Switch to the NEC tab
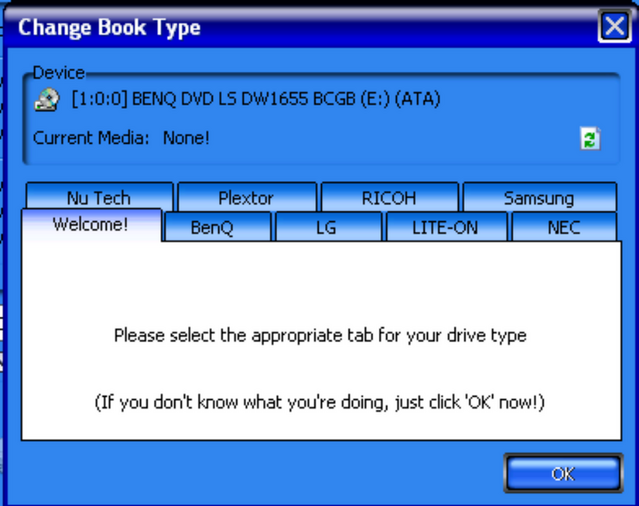Screen dimensions: 639x506 click(564, 227)
